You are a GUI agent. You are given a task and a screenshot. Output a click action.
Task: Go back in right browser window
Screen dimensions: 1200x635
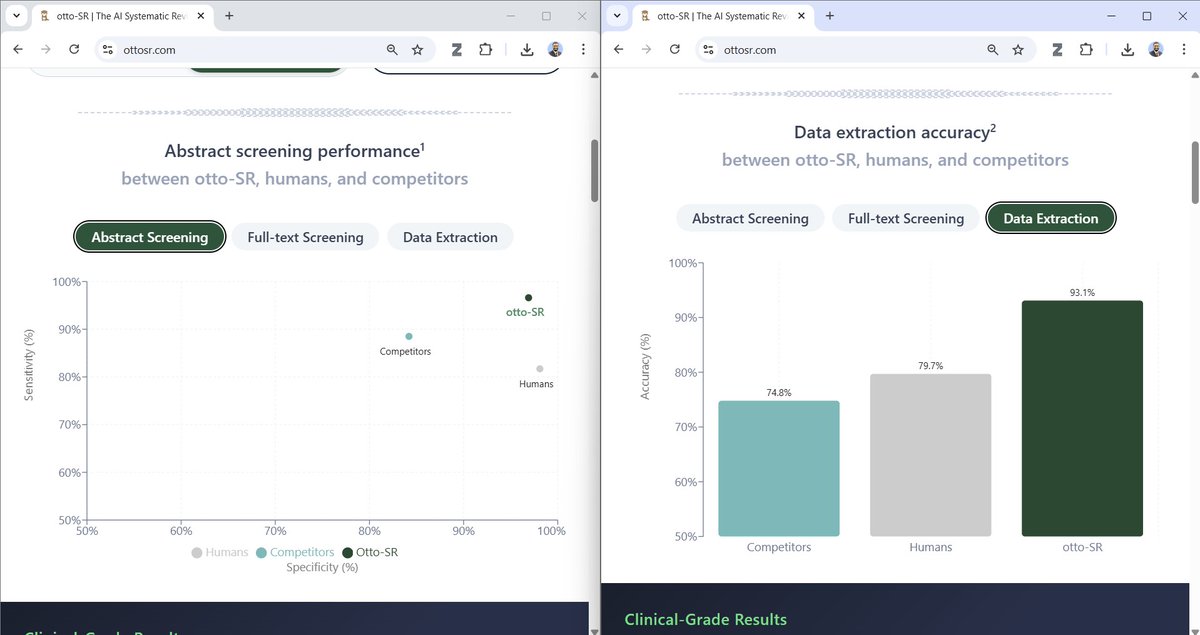coord(618,50)
